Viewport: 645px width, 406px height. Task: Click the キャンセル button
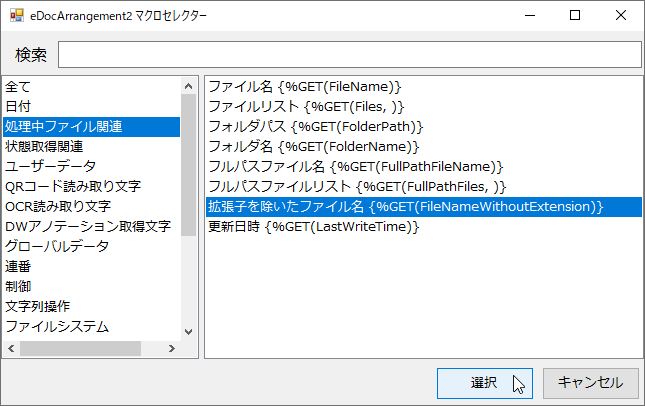[591, 383]
